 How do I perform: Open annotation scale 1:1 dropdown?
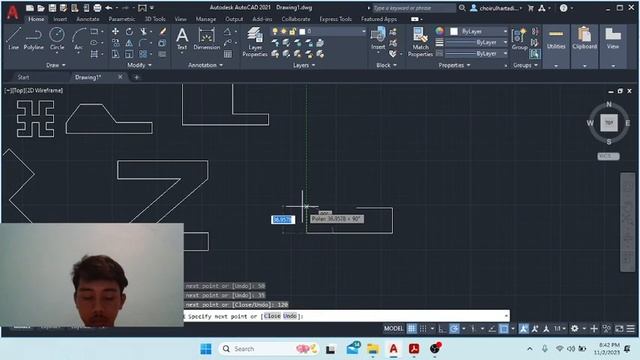tap(560, 329)
